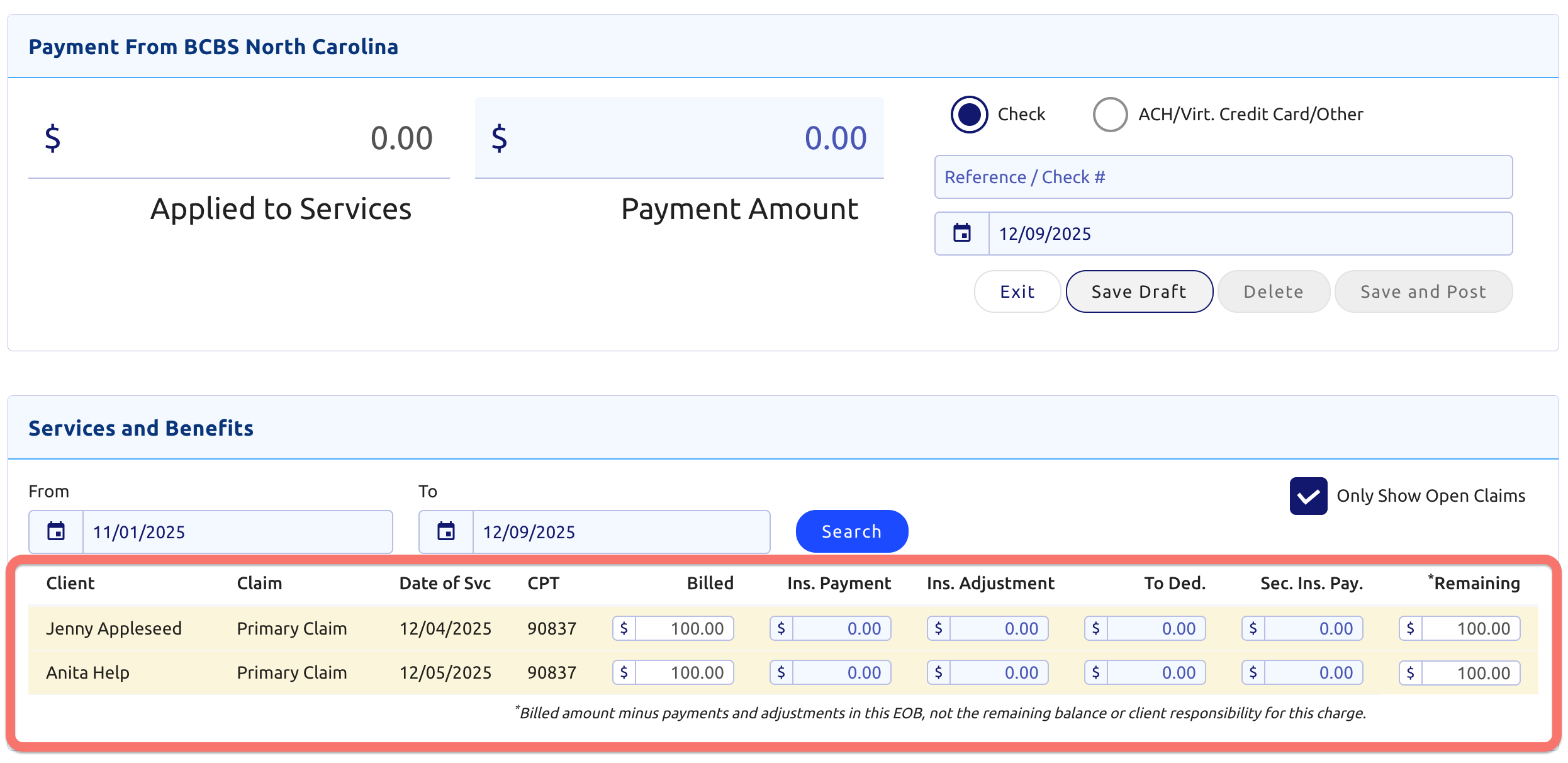Edit Anita Help's Ins. Adjustment amount
1568x763 pixels.
click(x=999, y=672)
